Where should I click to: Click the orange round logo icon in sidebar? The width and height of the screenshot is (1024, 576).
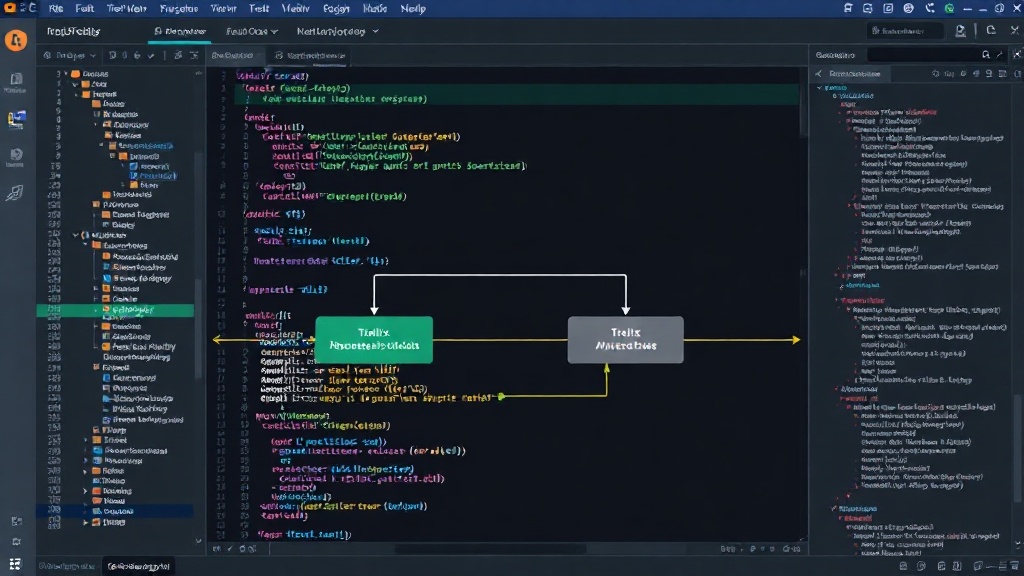coord(16,40)
